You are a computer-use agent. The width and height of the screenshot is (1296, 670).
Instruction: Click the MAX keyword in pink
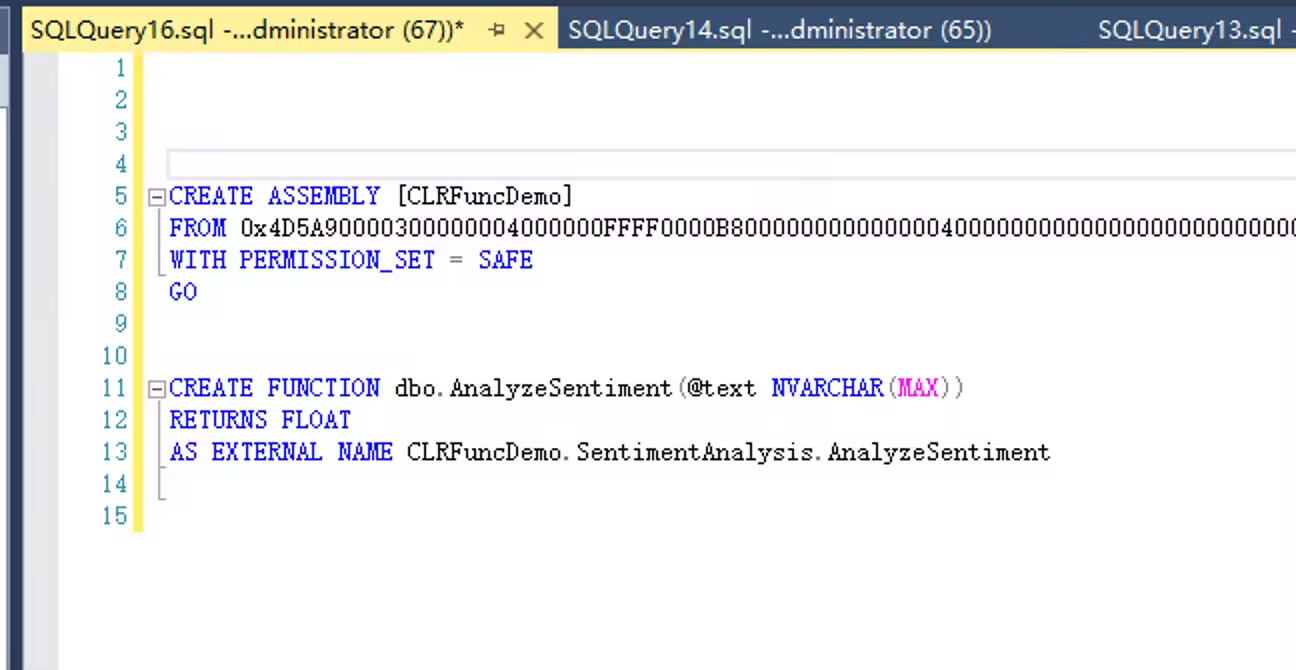pyautogui.click(x=919, y=388)
